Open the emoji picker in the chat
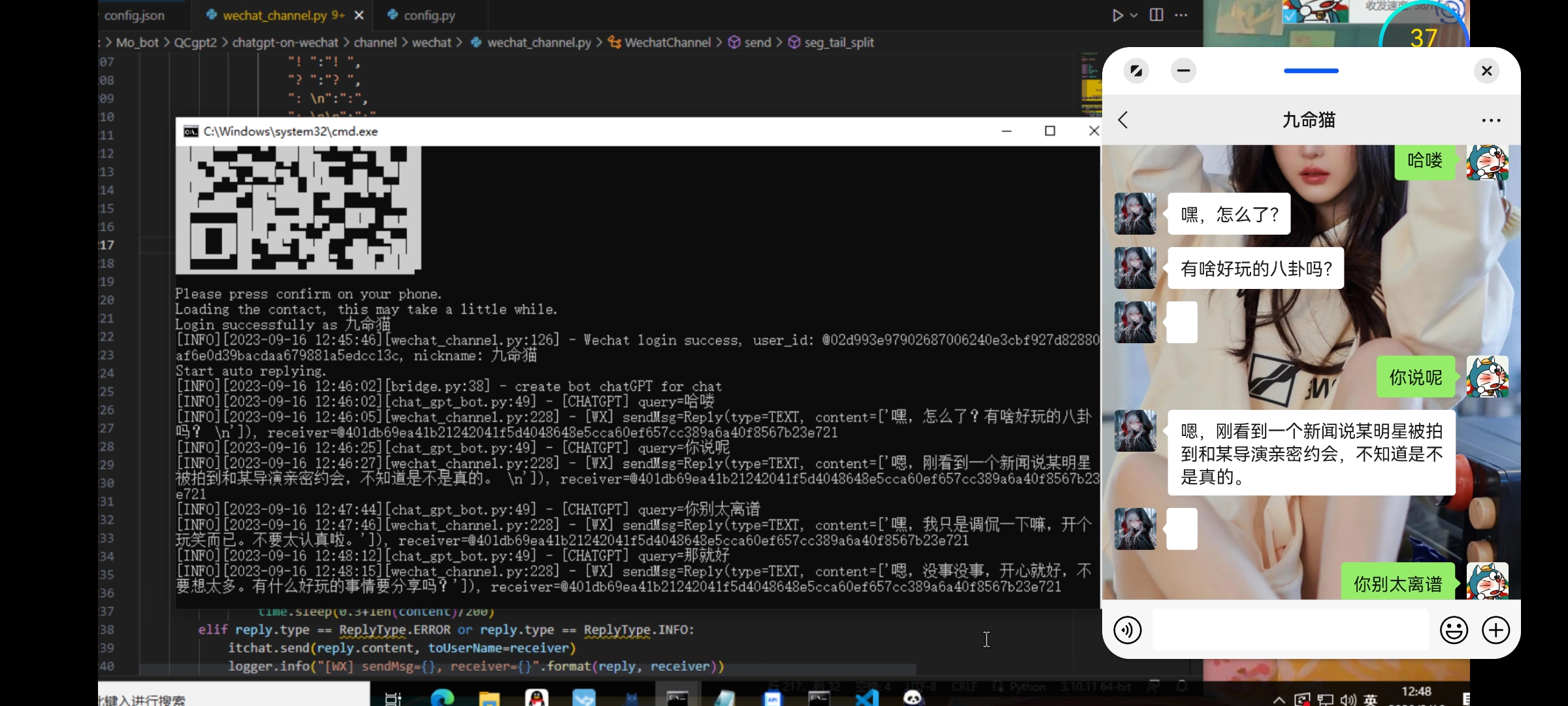 (1454, 630)
